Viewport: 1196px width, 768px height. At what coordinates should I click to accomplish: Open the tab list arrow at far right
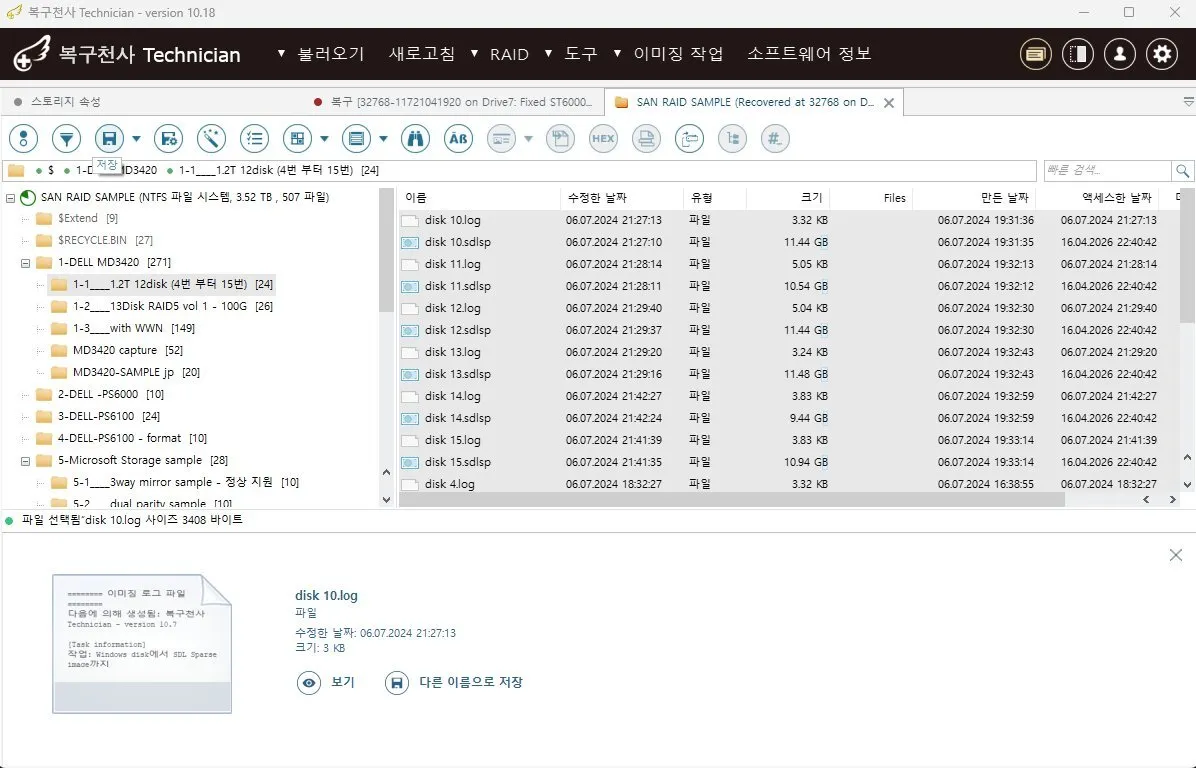coord(1188,101)
